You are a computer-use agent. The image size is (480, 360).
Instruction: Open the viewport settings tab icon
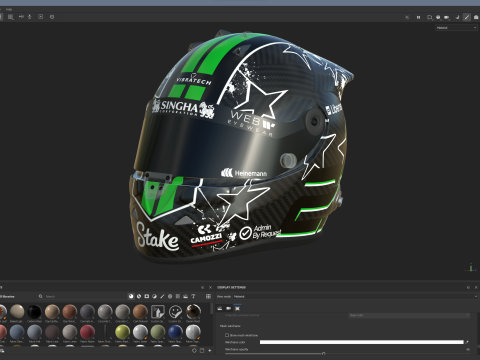pos(237,308)
